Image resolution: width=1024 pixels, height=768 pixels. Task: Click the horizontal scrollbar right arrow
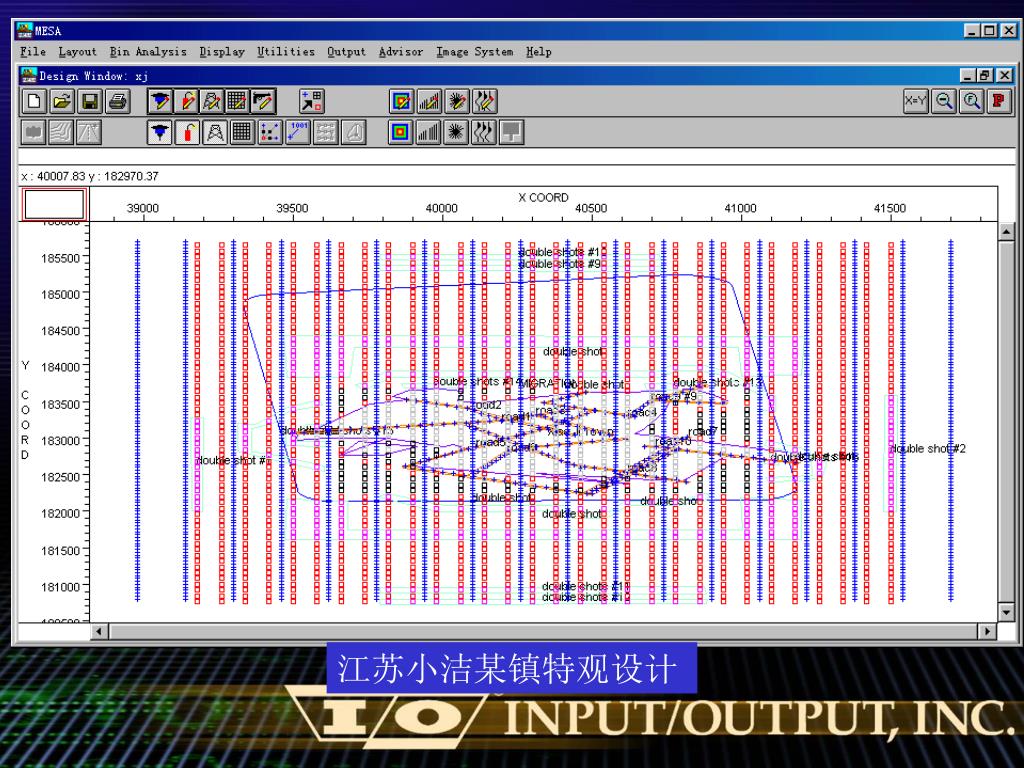coord(987,632)
